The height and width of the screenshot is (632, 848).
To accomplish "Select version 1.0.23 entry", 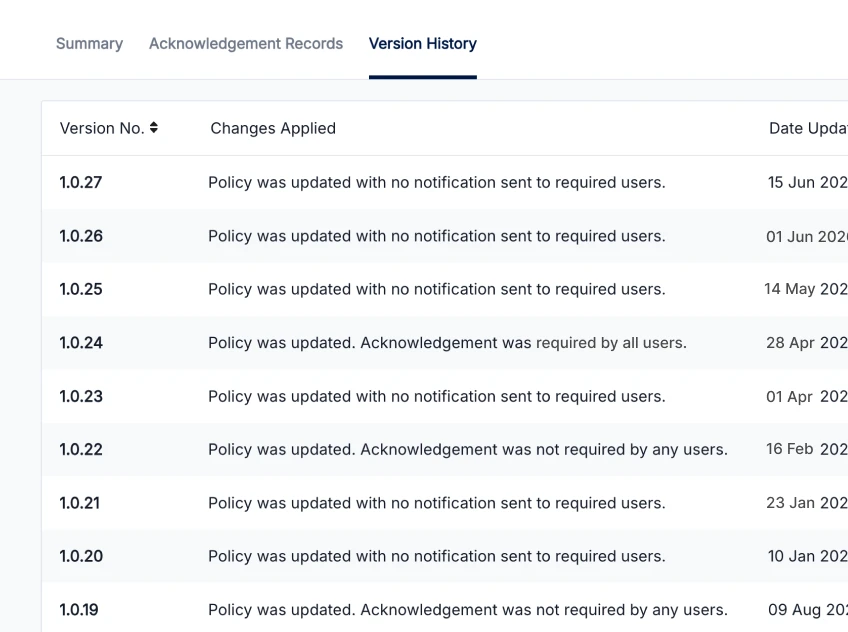I will (81, 396).
